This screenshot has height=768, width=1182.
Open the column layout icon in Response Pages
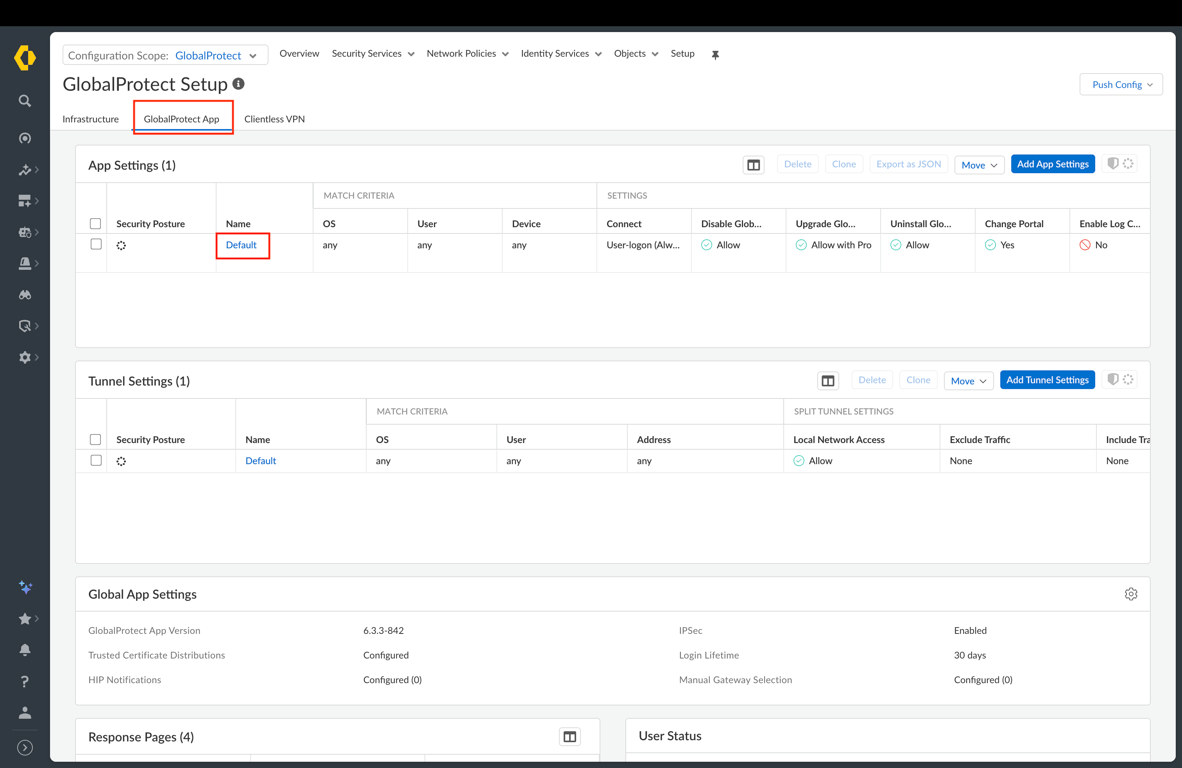[x=570, y=736]
